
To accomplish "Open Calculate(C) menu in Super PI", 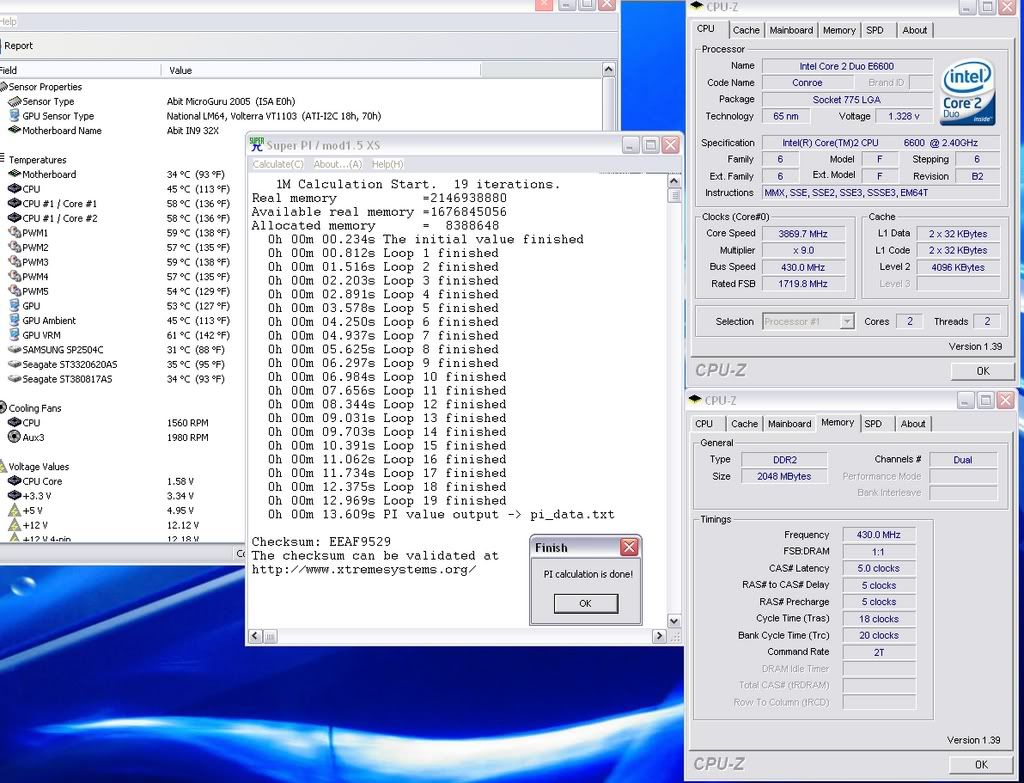I will click(278, 164).
